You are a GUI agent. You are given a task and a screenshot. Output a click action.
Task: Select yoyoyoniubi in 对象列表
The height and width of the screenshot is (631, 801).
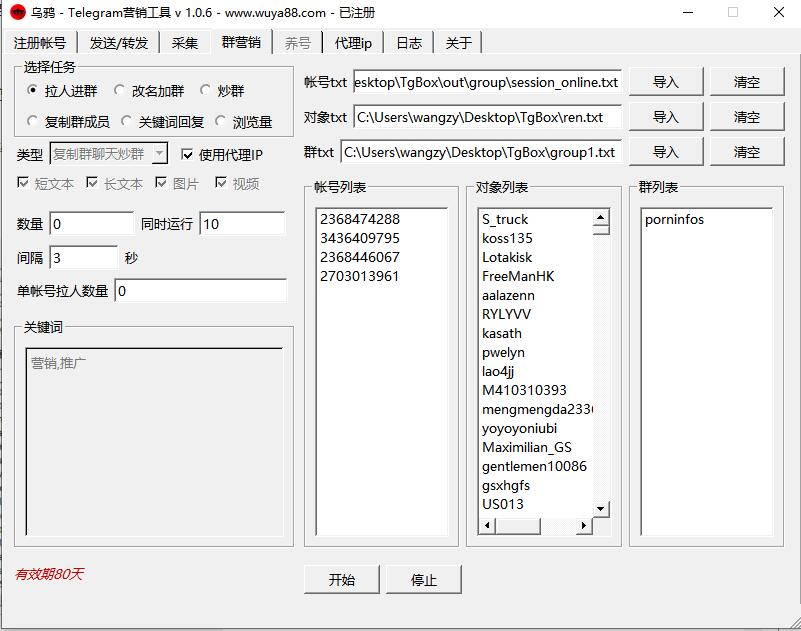519,428
